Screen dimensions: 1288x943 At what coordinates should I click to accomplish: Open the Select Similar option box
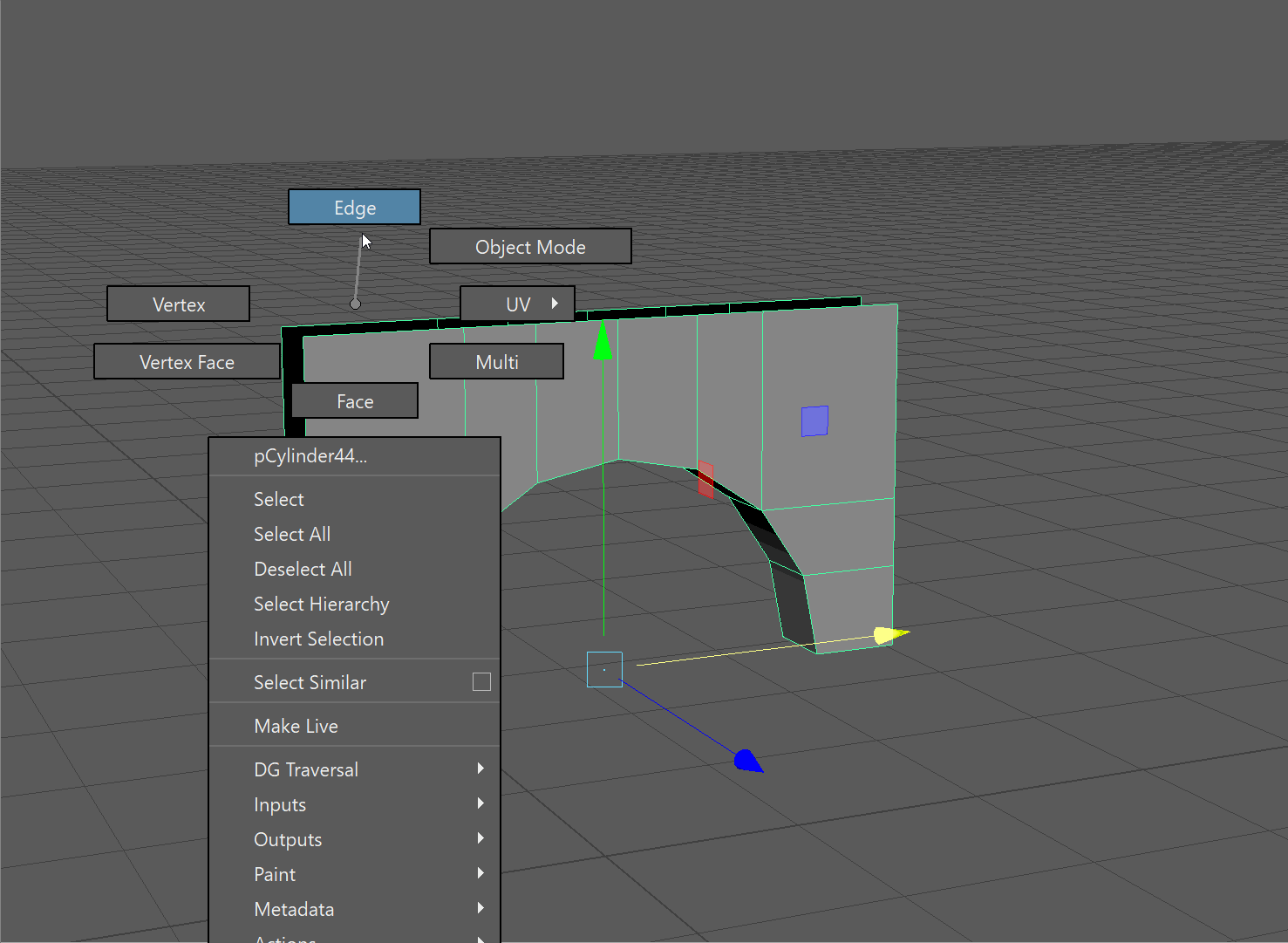tap(481, 682)
